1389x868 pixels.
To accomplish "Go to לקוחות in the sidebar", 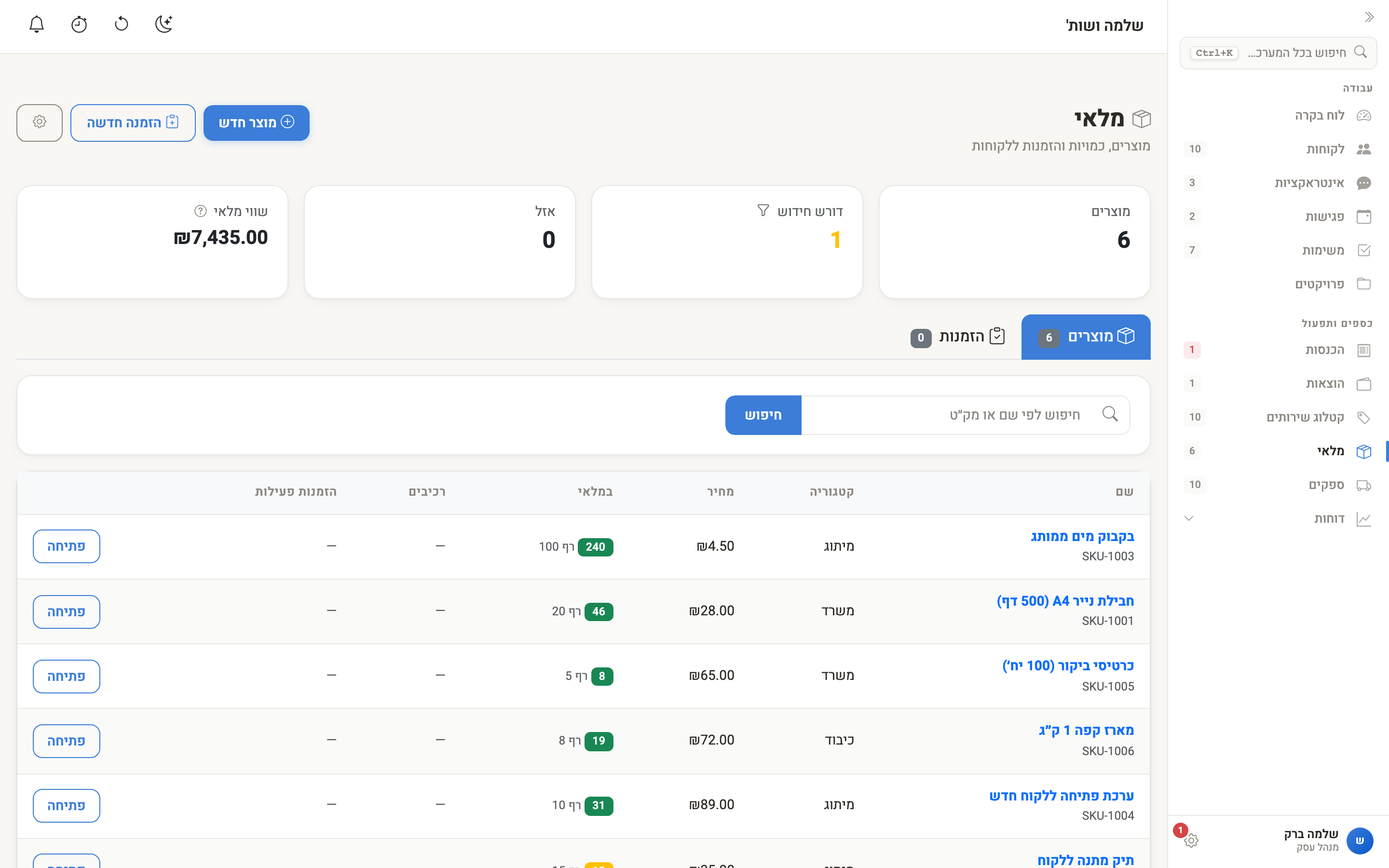I will (1278, 149).
